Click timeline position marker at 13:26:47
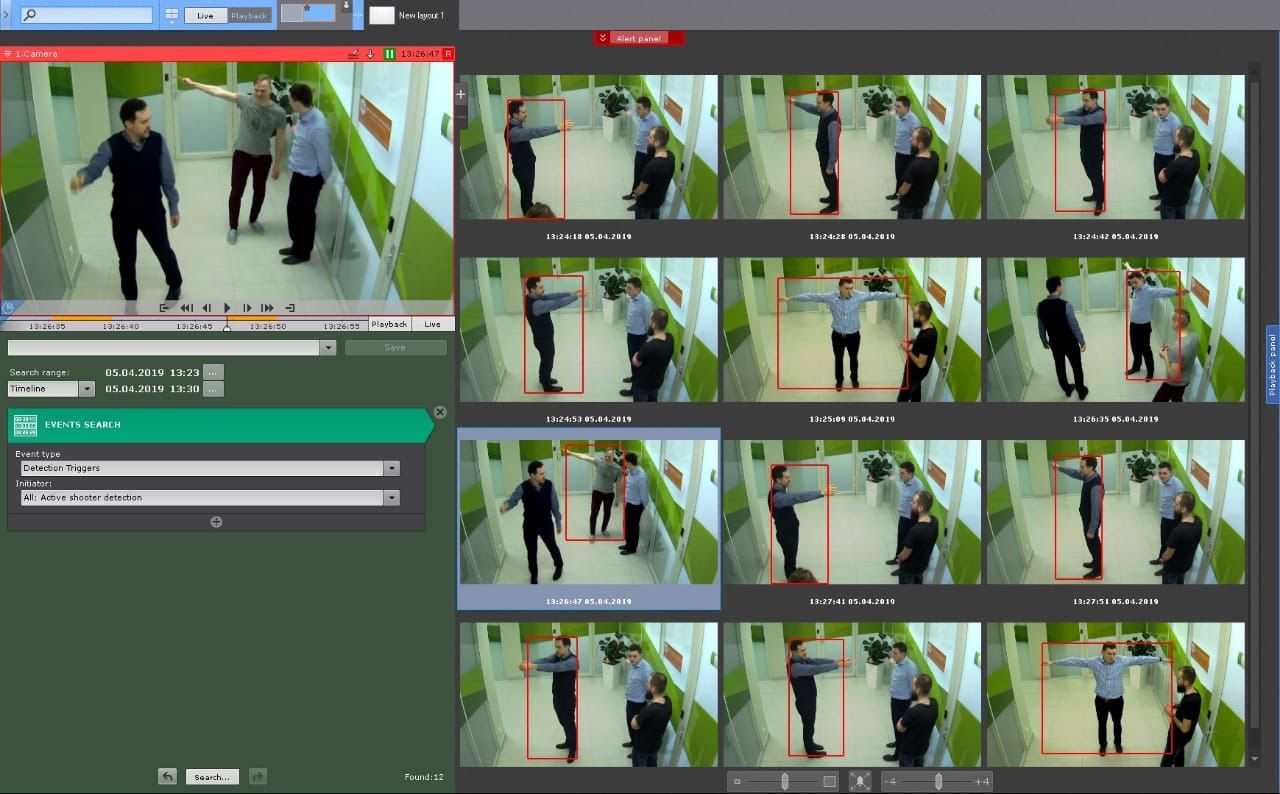The width and height of the screenshot is (1280, 794). pyautogui.click(x=227, y=326)
